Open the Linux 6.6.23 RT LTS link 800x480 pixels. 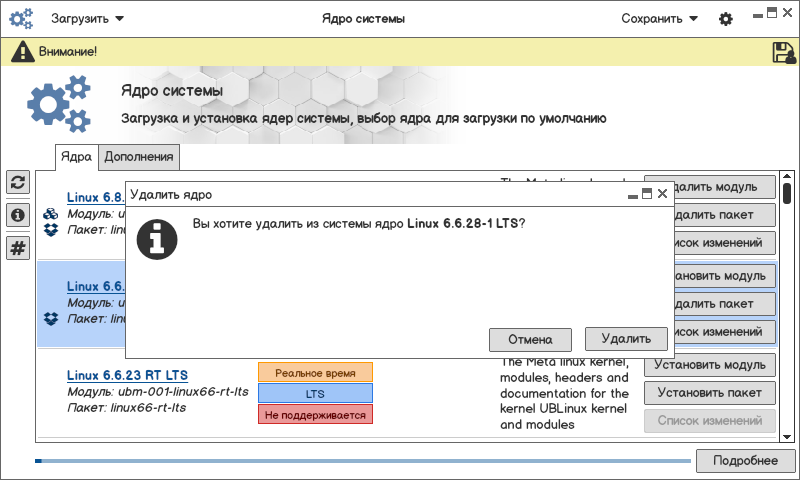127,375
